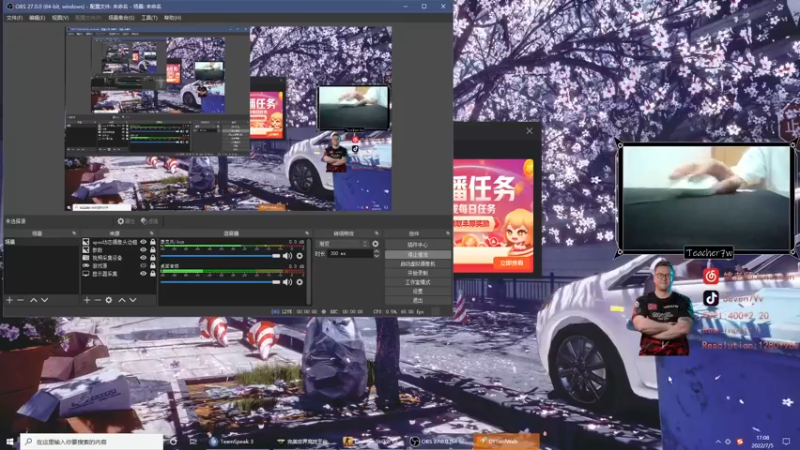Add a new source with plus icon
Screen dimensions: 800x450
point(87,300)
